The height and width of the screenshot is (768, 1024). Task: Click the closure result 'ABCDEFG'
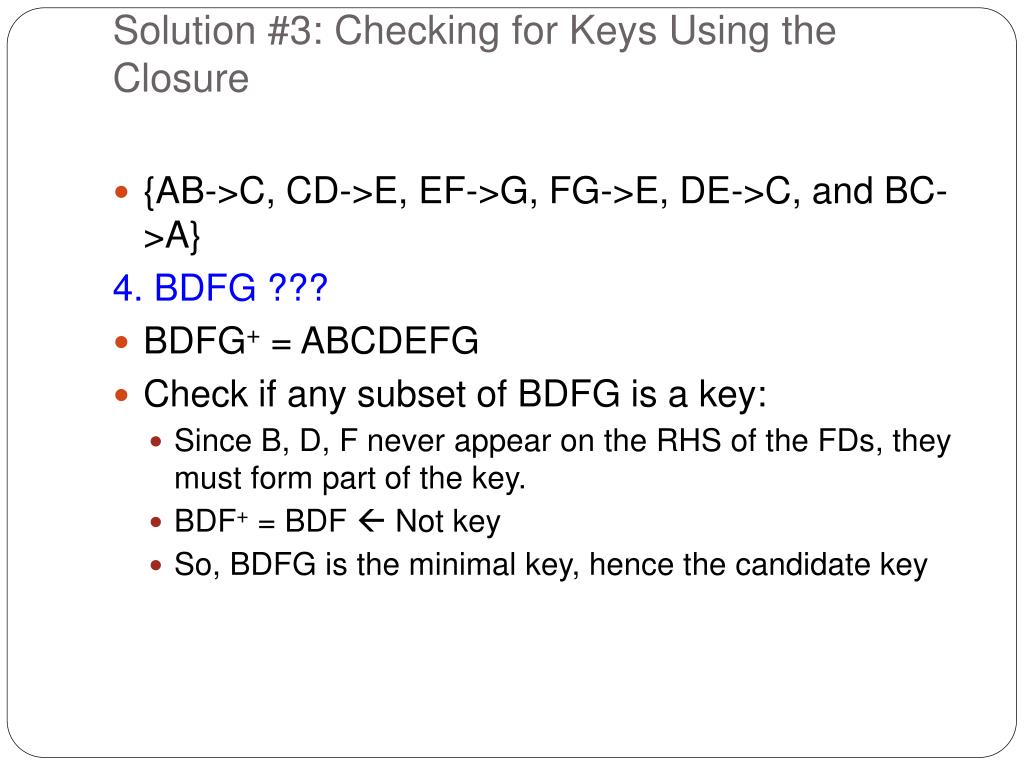tap(390, 341)
